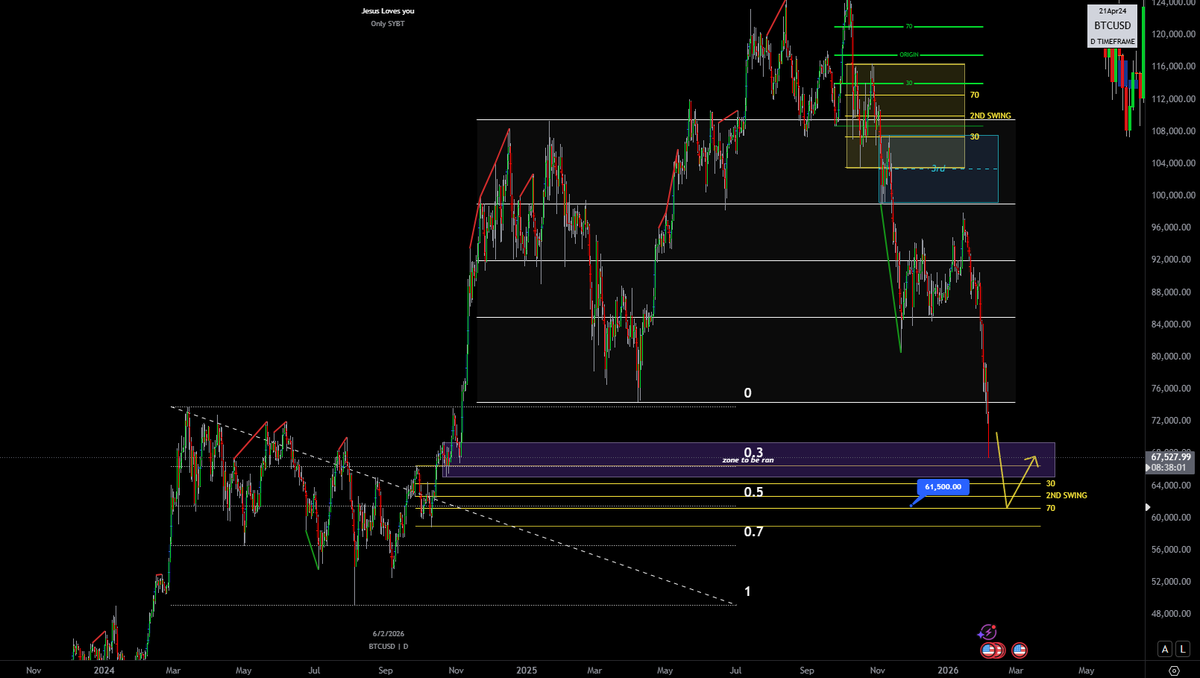This screenshot has height=678, width=1200.
Task: Open the chart settings gear icon
Action: tap(1173, 669)
